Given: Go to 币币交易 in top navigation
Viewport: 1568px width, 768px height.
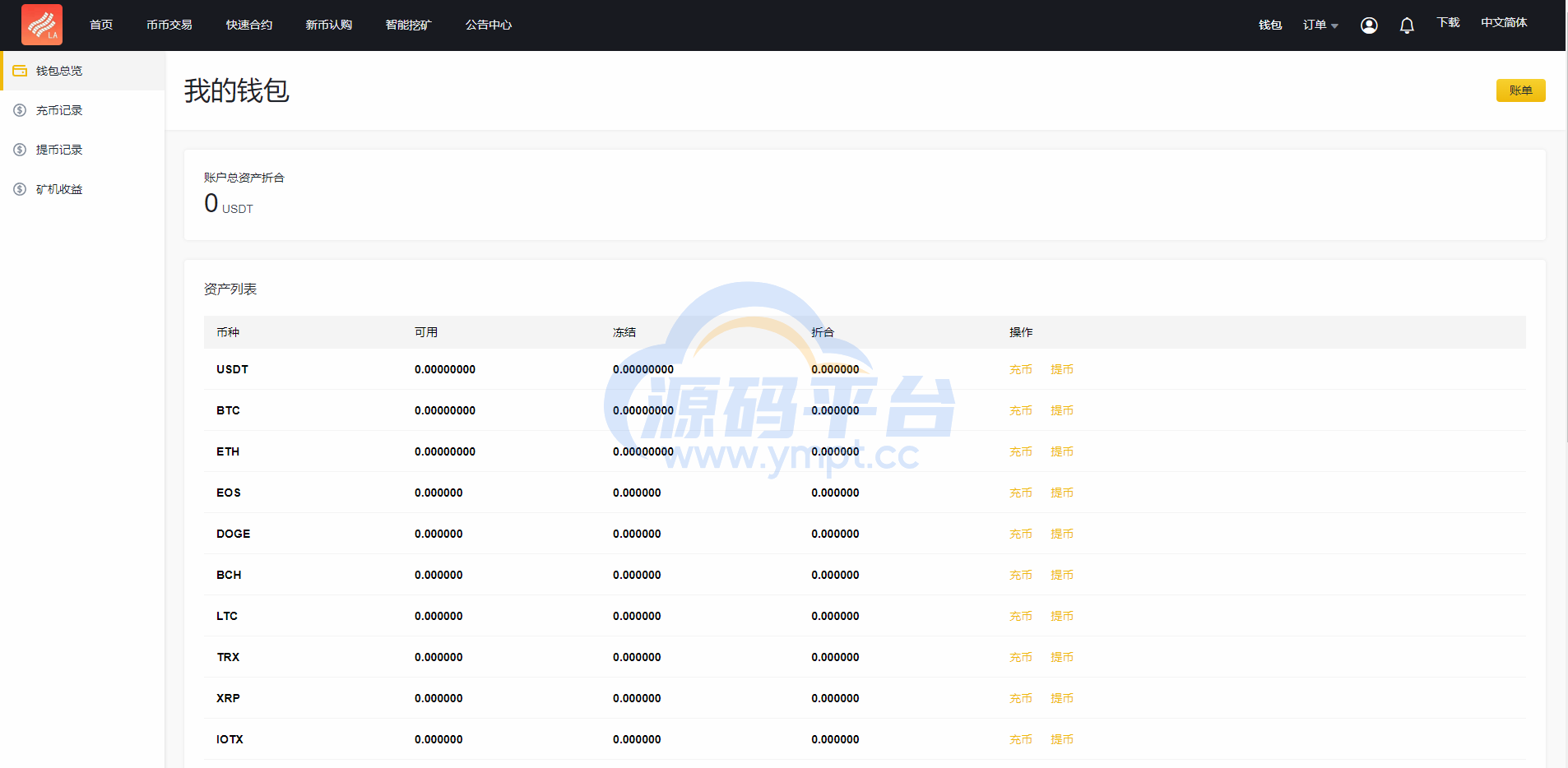Looking at the screenshot, I should tap(169, 25).
